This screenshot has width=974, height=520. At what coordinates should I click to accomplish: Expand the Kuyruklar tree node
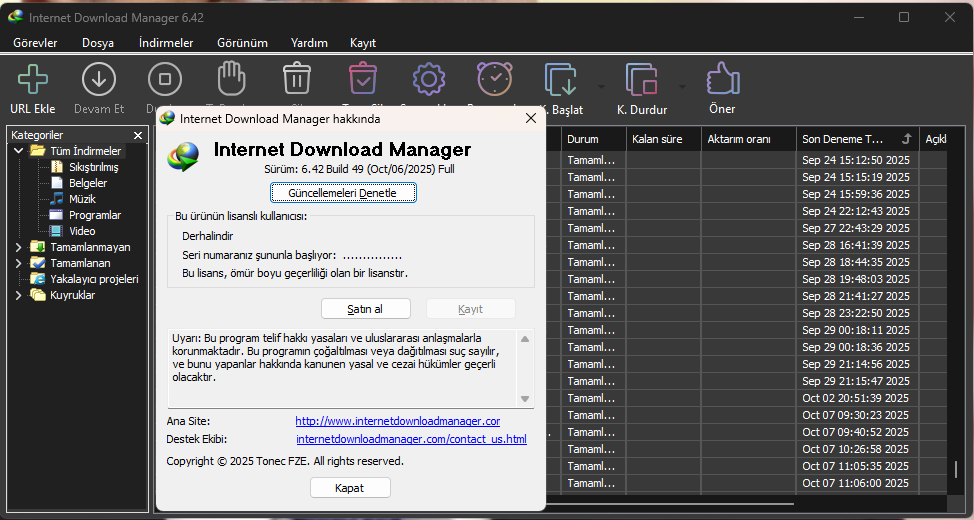pyautogui.click(x=18, y=295)
